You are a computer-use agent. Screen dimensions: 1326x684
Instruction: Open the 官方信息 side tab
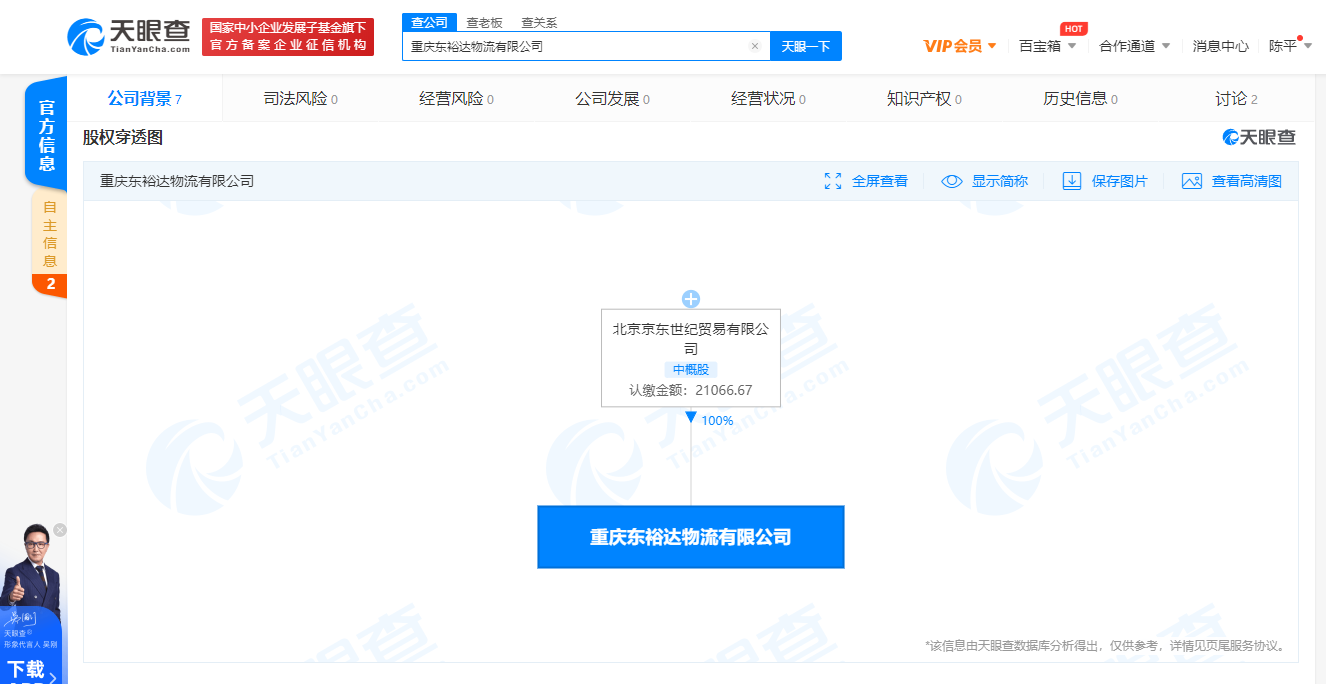(46, 135)
